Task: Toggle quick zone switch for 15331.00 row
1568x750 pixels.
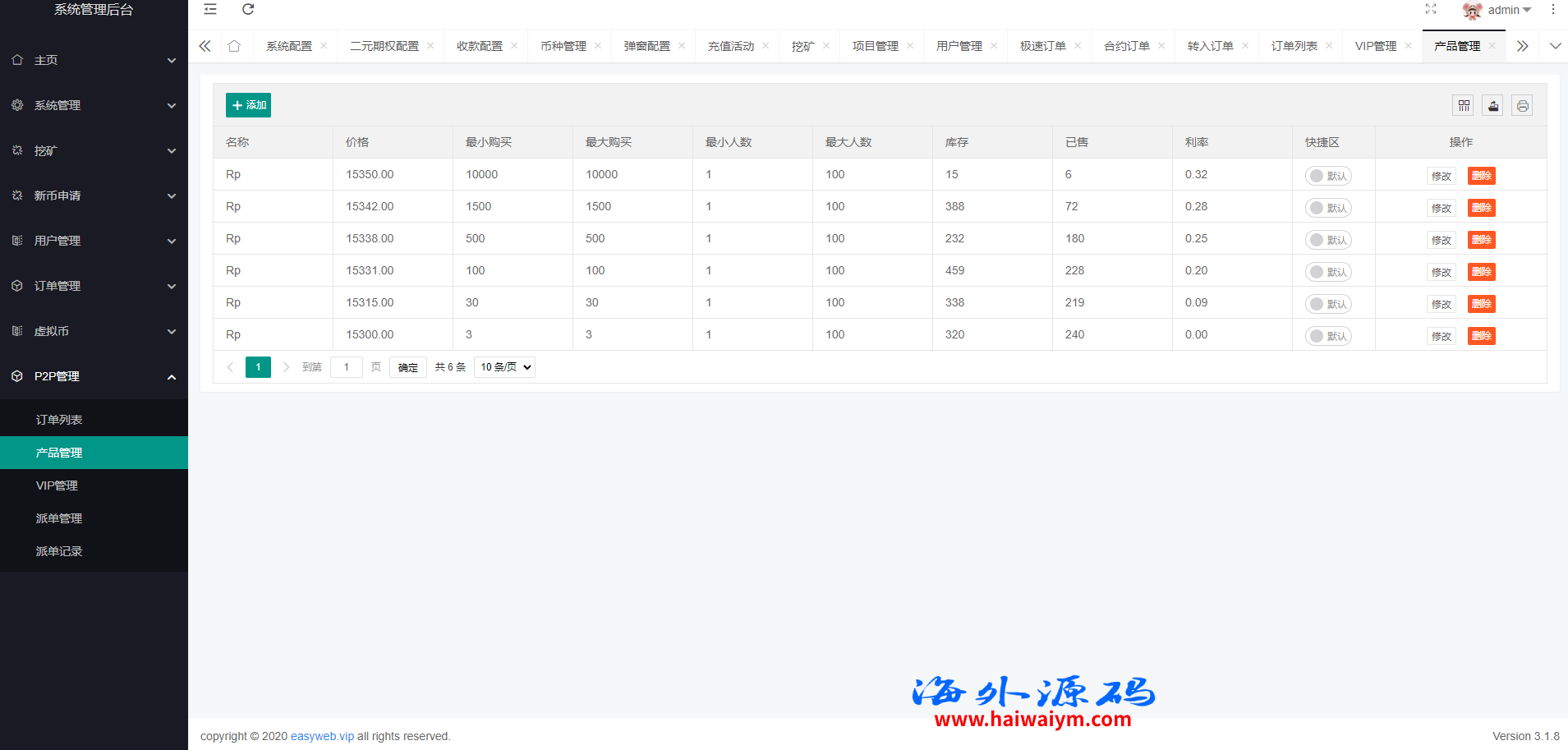Action: [x=1327, y=272]
